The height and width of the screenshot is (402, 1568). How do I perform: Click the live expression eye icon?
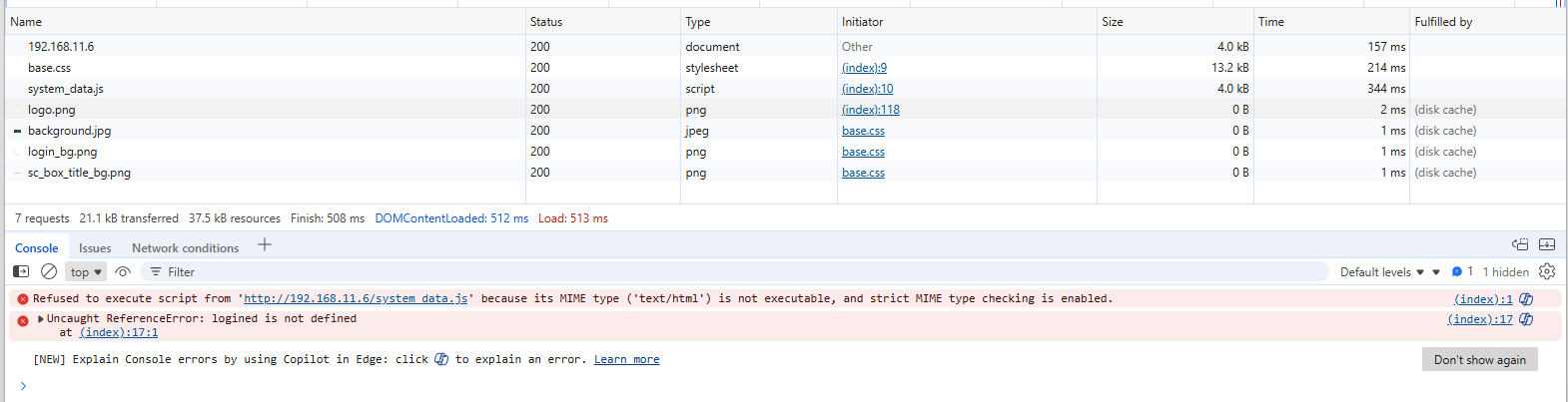[123, 271]
